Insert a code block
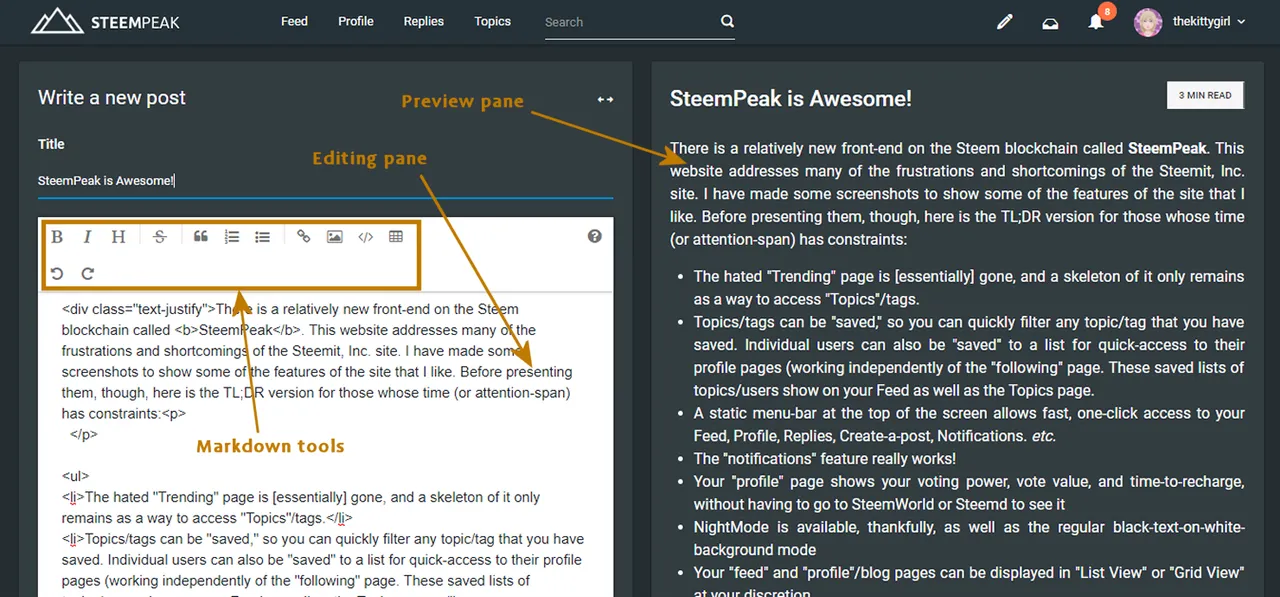Viewport: 1280px width, 597px height. click(x=365, y=237)
